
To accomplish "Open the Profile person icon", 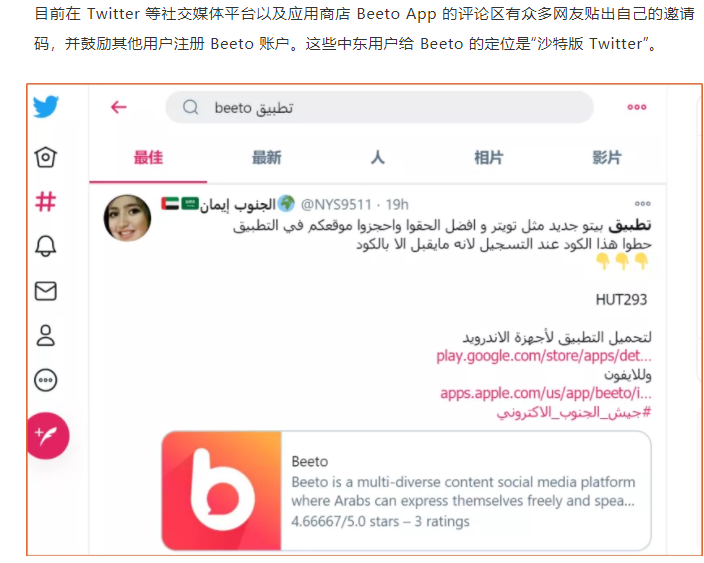I will tap(45, 335).
